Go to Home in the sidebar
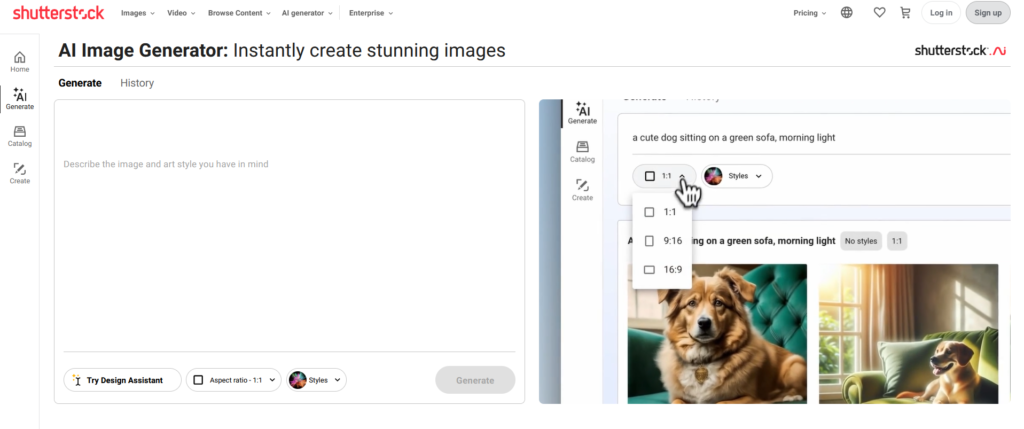This screenshot has height=429, width=1024. 20,61
